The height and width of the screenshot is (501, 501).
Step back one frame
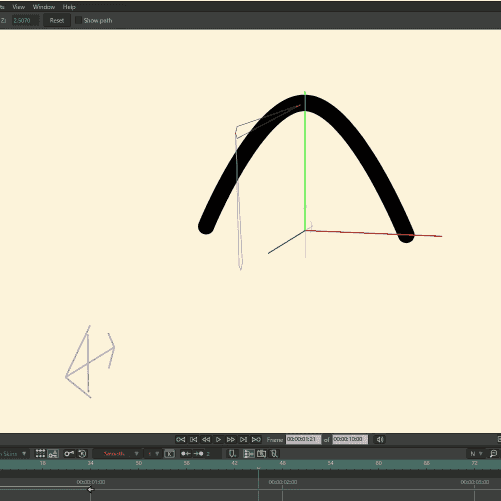193,439
